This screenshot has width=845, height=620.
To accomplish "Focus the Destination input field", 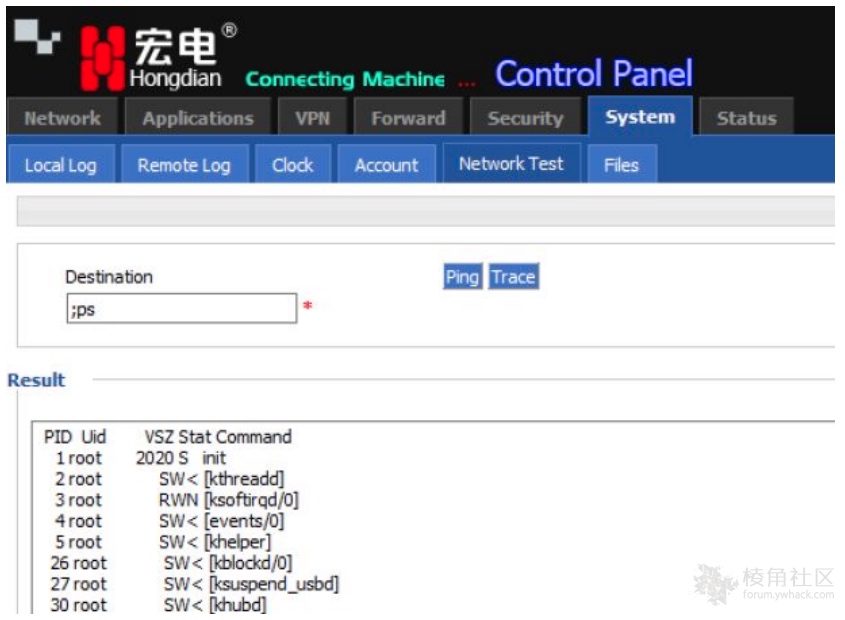I will pos(181,309).
